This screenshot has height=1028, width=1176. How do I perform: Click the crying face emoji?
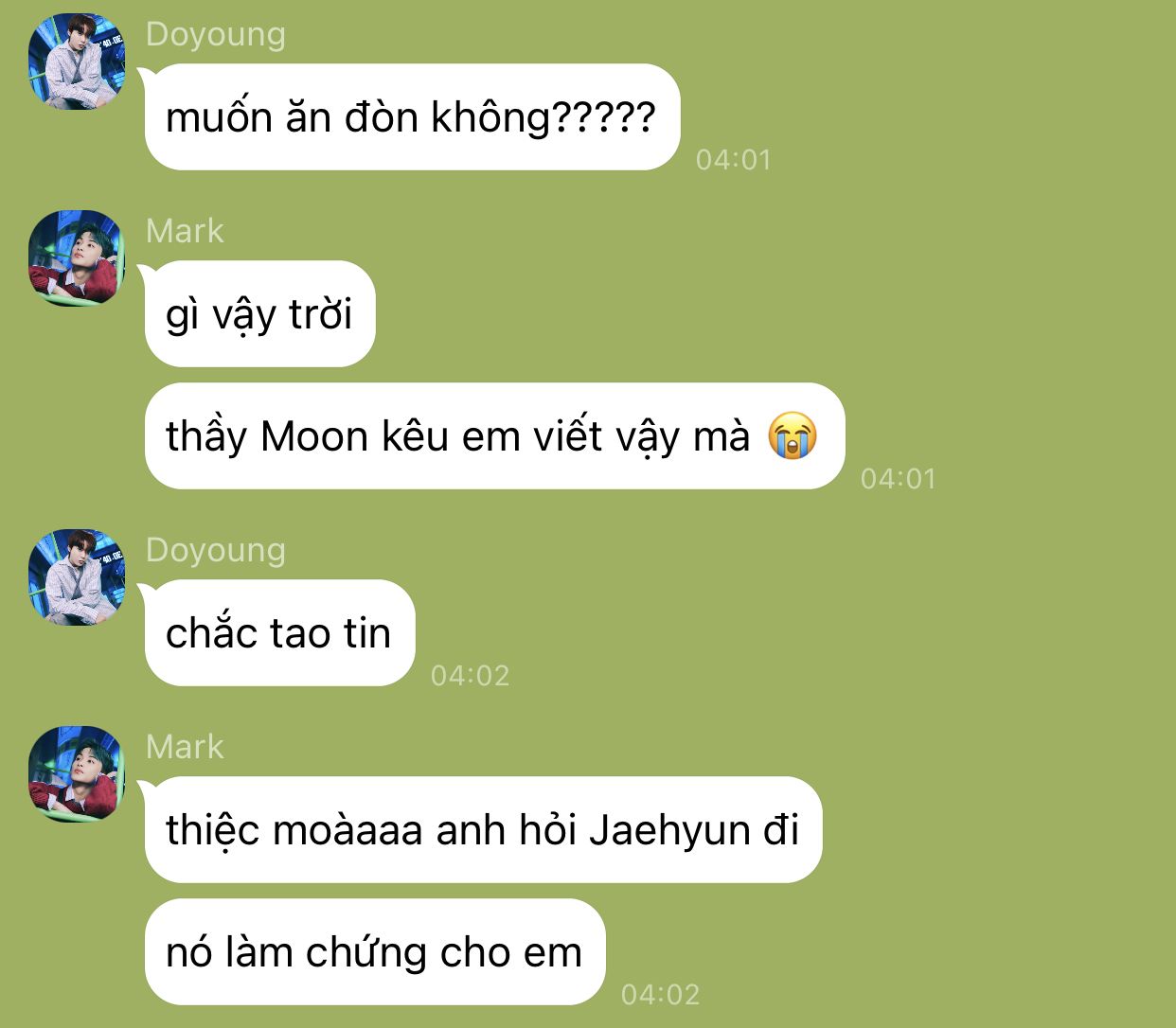pos(793,436)
